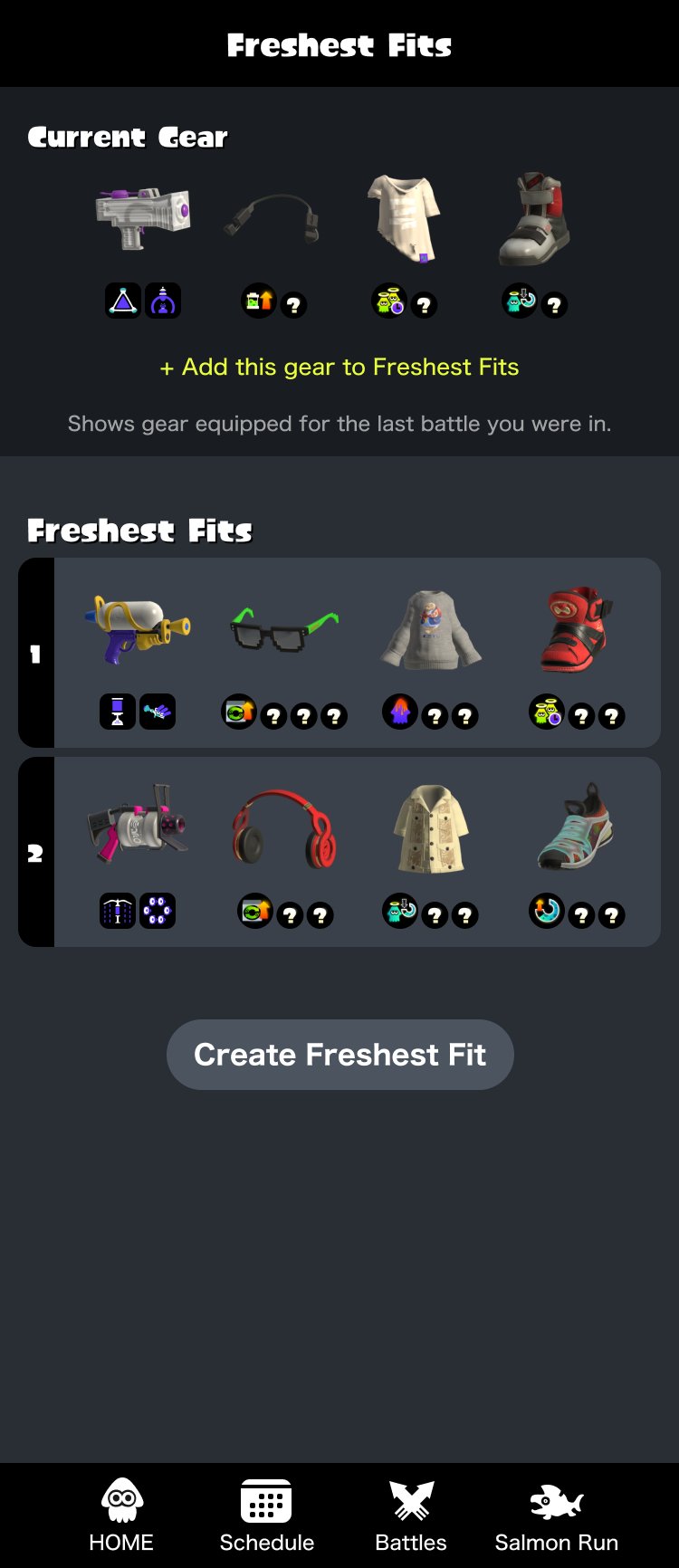Open Freshest Fit number 2
This screenshot has height=1568, width=679.
pos(339,852)
